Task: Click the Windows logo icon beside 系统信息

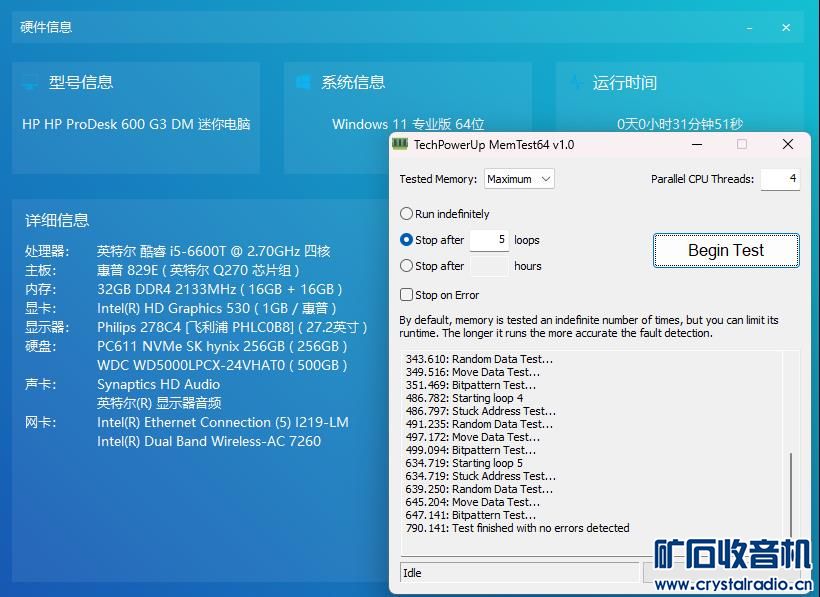Action: click(303, 82)
